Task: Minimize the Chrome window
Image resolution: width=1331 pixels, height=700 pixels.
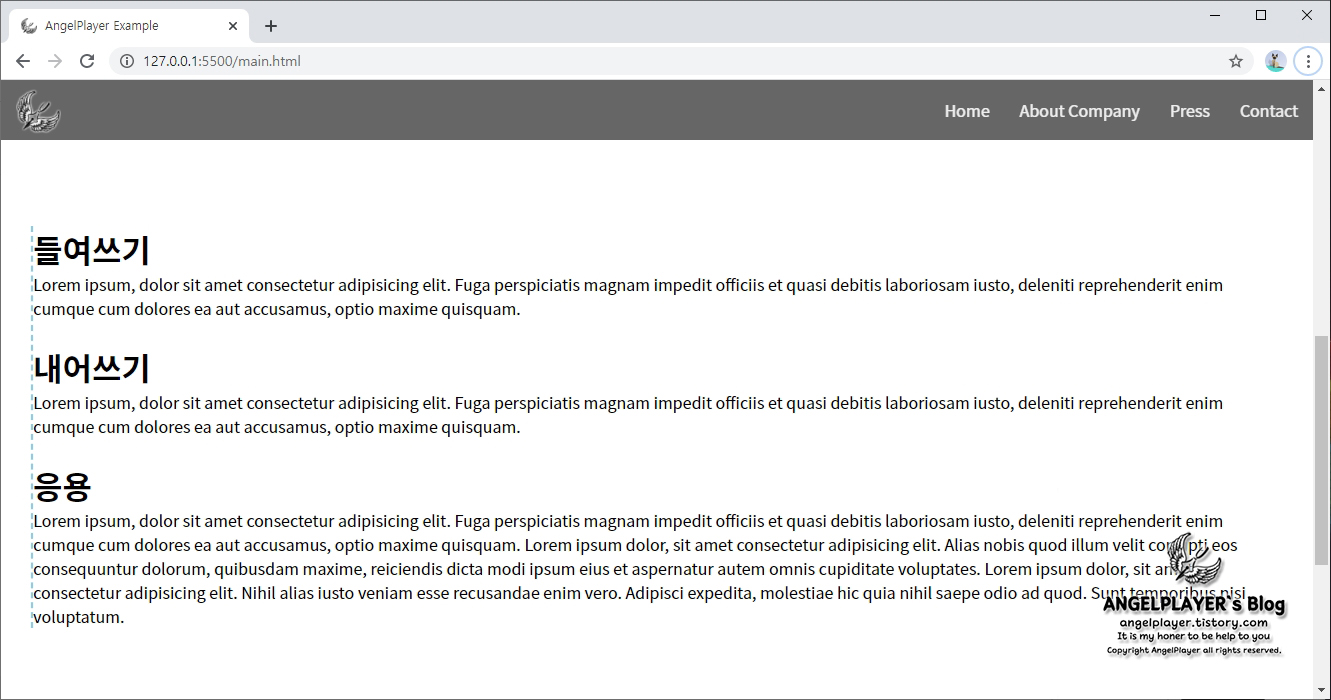Action: point(1215,15)
